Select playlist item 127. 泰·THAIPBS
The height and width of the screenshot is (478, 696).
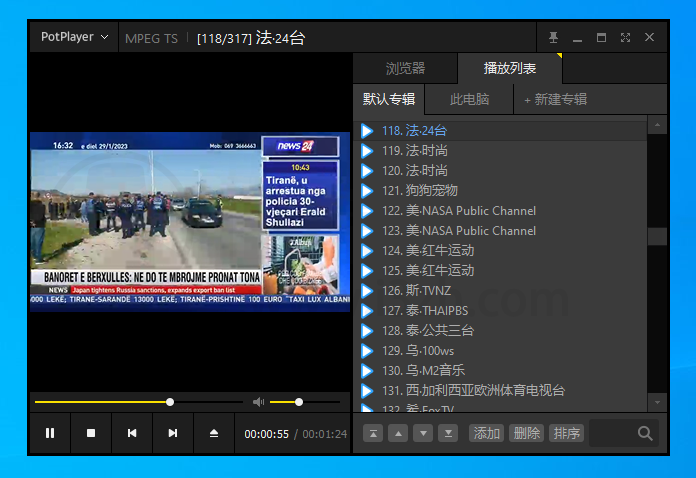[500, 310]
